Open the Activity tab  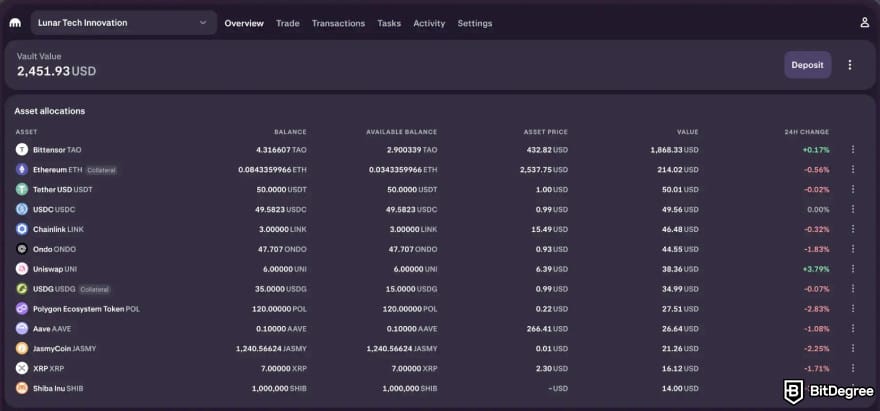[429, 24]
